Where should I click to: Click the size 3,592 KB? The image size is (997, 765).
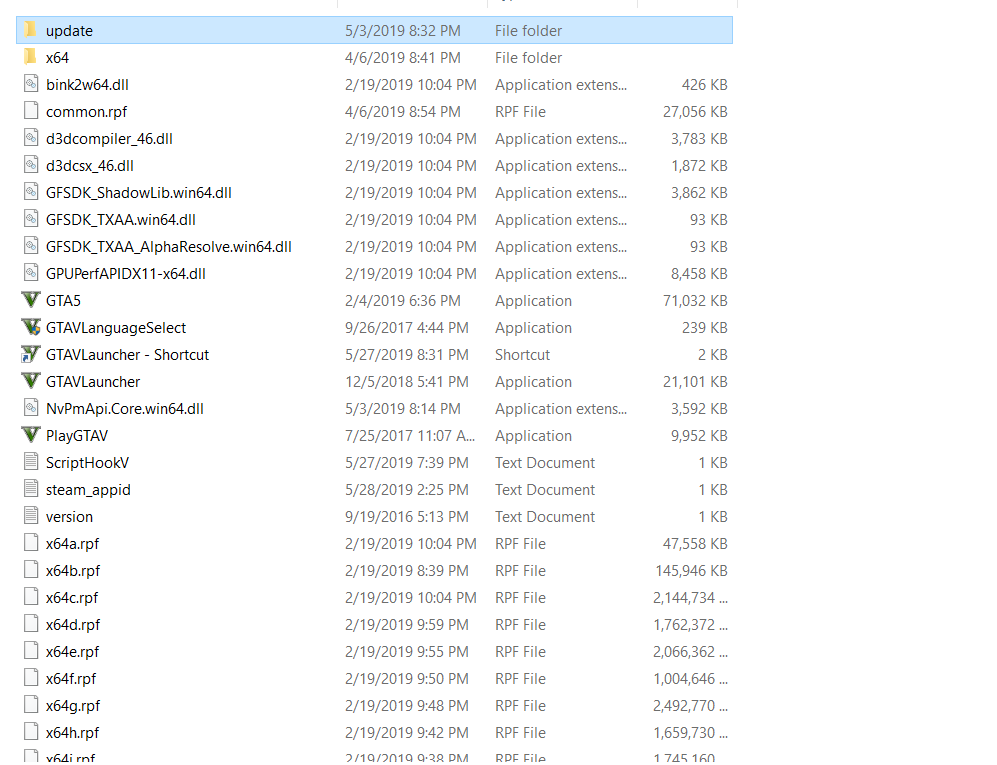click(x=699, y=409)
